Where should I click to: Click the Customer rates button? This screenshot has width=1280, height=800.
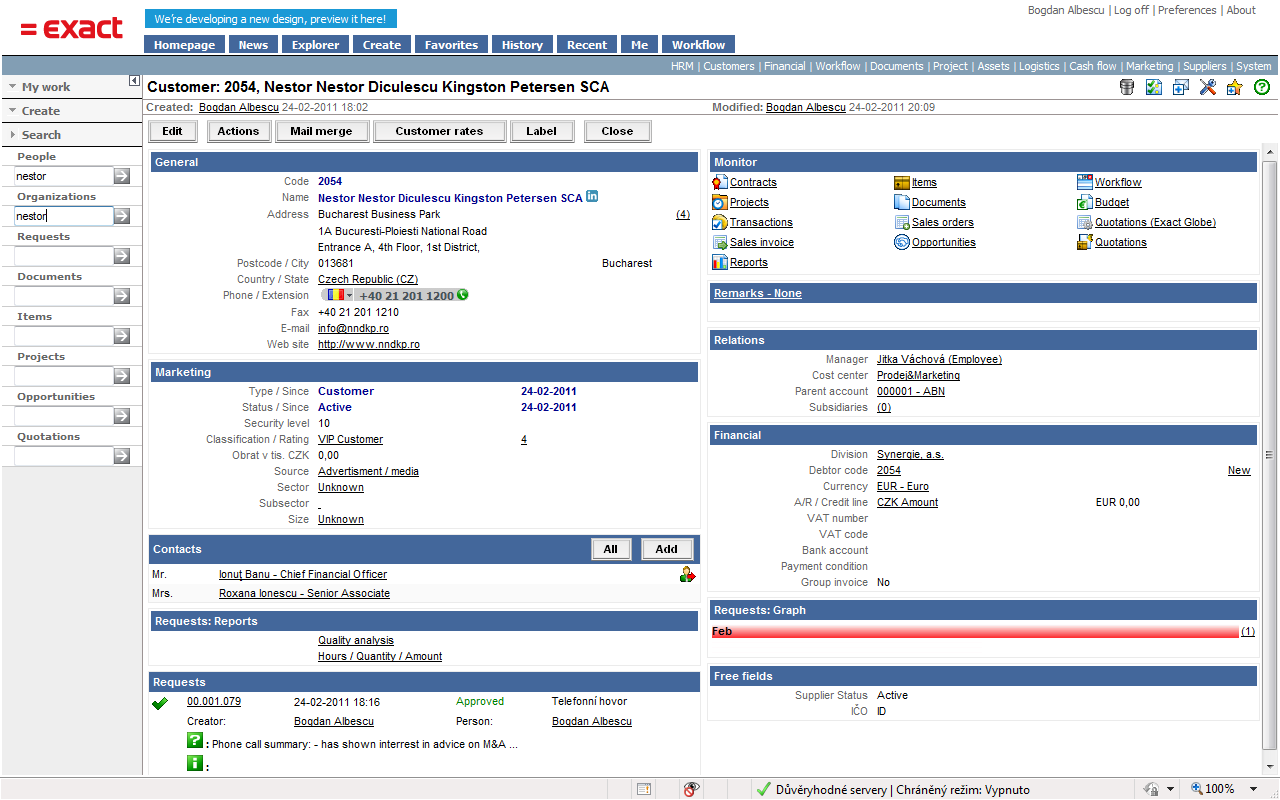[439, 131]
